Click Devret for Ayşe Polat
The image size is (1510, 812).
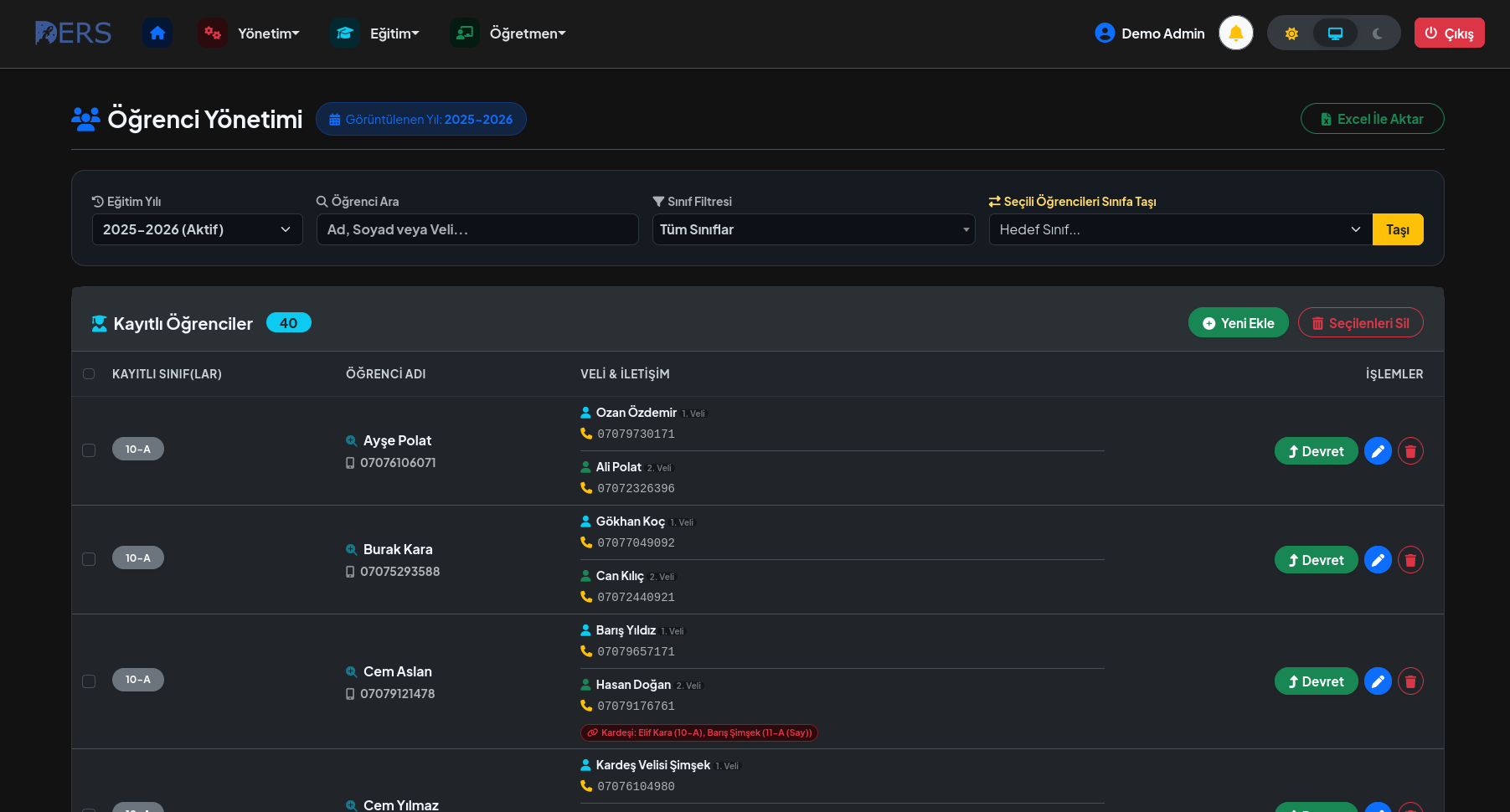(1317, 451)
